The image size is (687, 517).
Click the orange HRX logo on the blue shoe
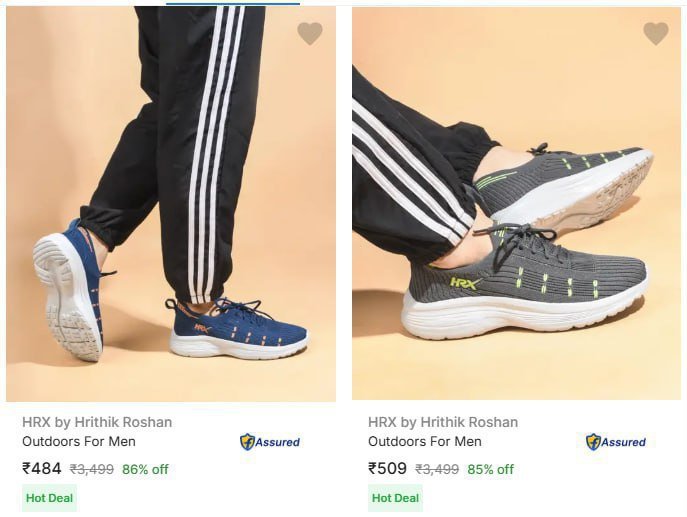(202, 327)
